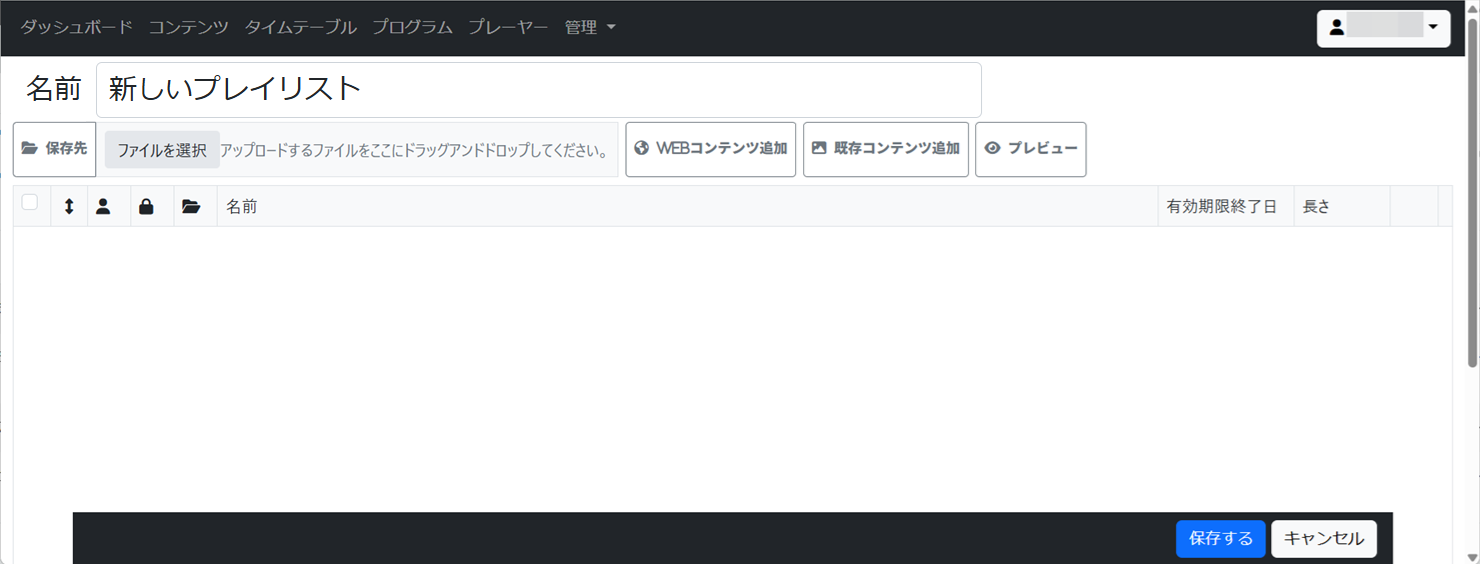The image size is (1480, 564).
Task: Open プレビュー with the eye icon
Action: click(x=1030, y=149)
